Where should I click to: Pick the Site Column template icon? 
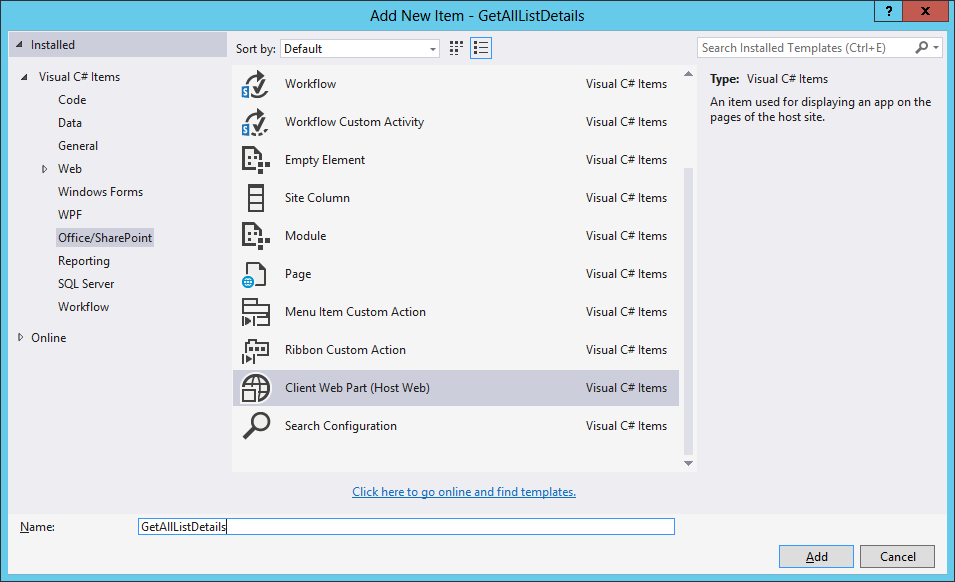[255, 198]
